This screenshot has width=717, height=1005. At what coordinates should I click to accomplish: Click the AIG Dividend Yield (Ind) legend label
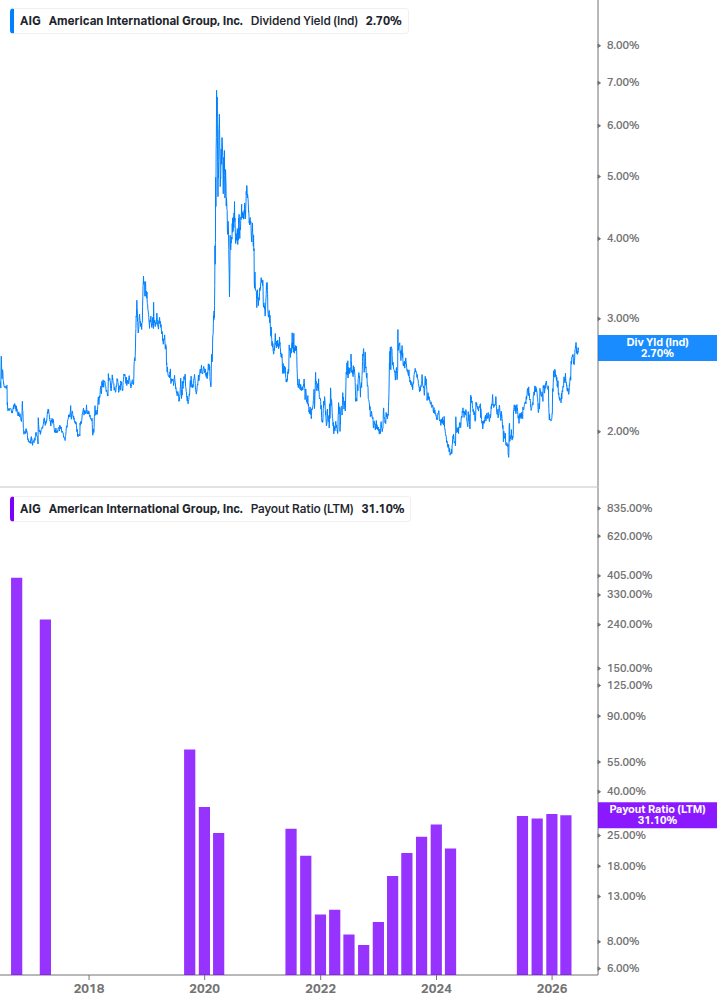[x=210, y=21]
